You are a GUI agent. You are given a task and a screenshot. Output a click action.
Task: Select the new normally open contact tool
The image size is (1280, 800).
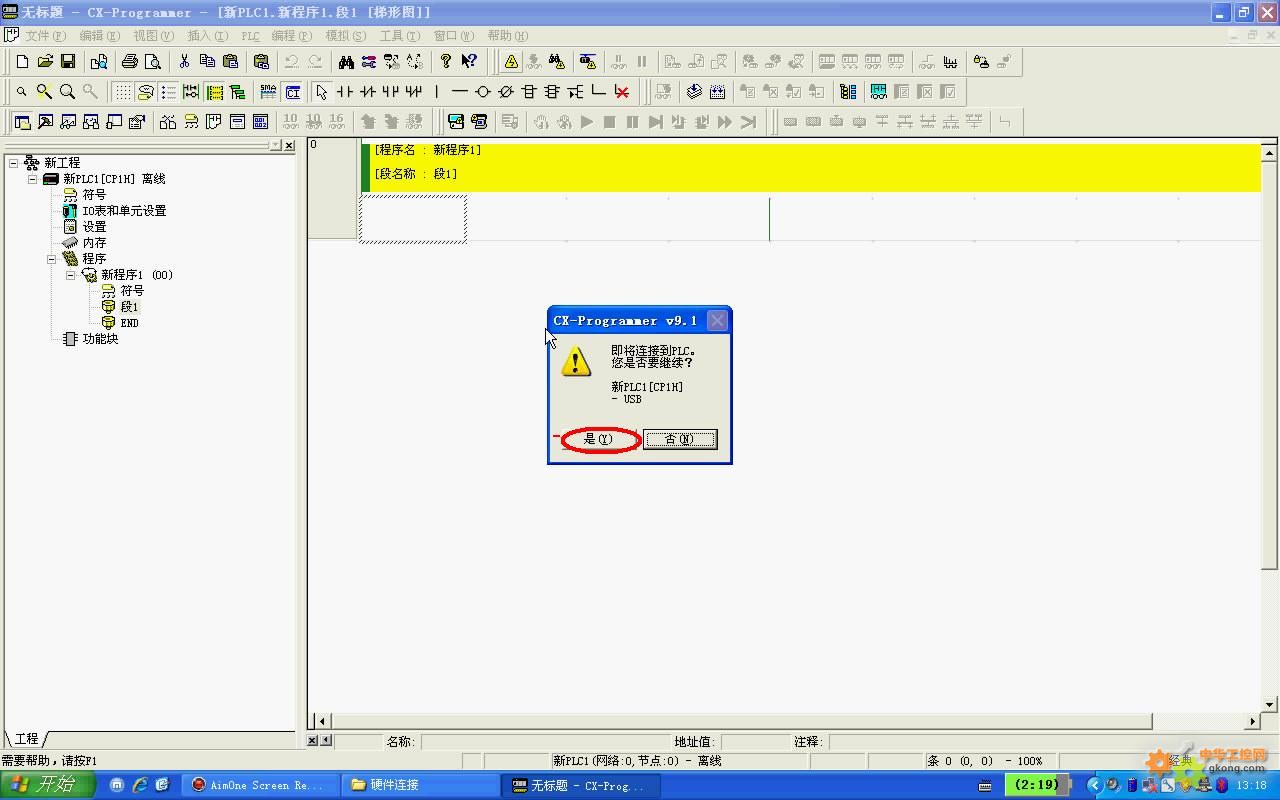(x=345, y=92)
